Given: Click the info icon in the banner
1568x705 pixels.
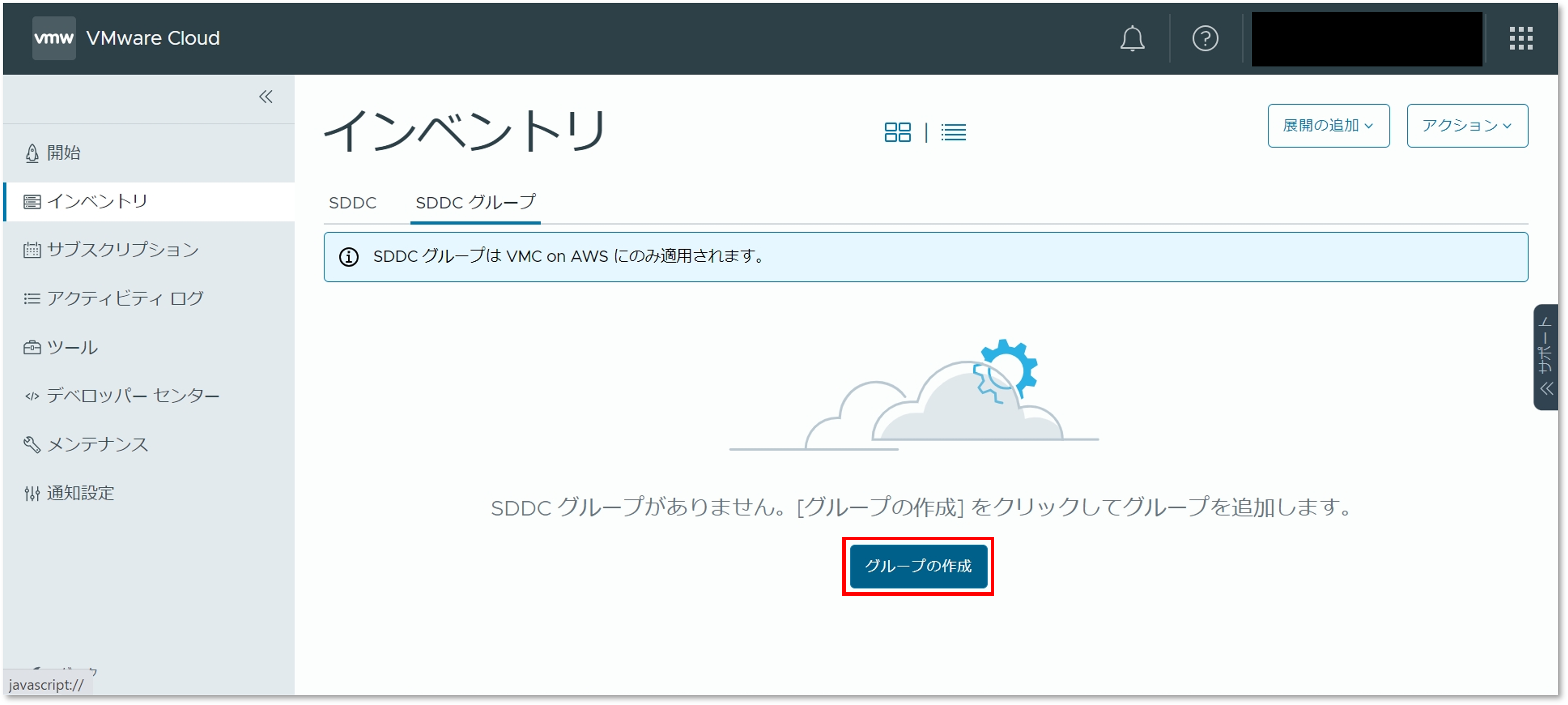Looking at the screenshot, I should [349, 257].
